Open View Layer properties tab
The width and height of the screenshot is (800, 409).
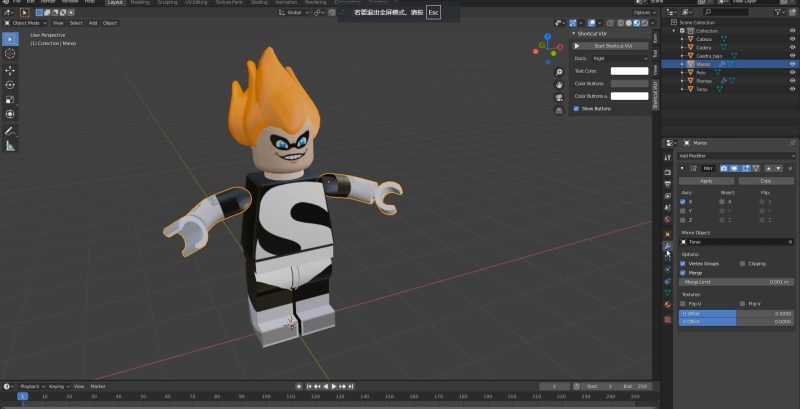tap(667, 196)
